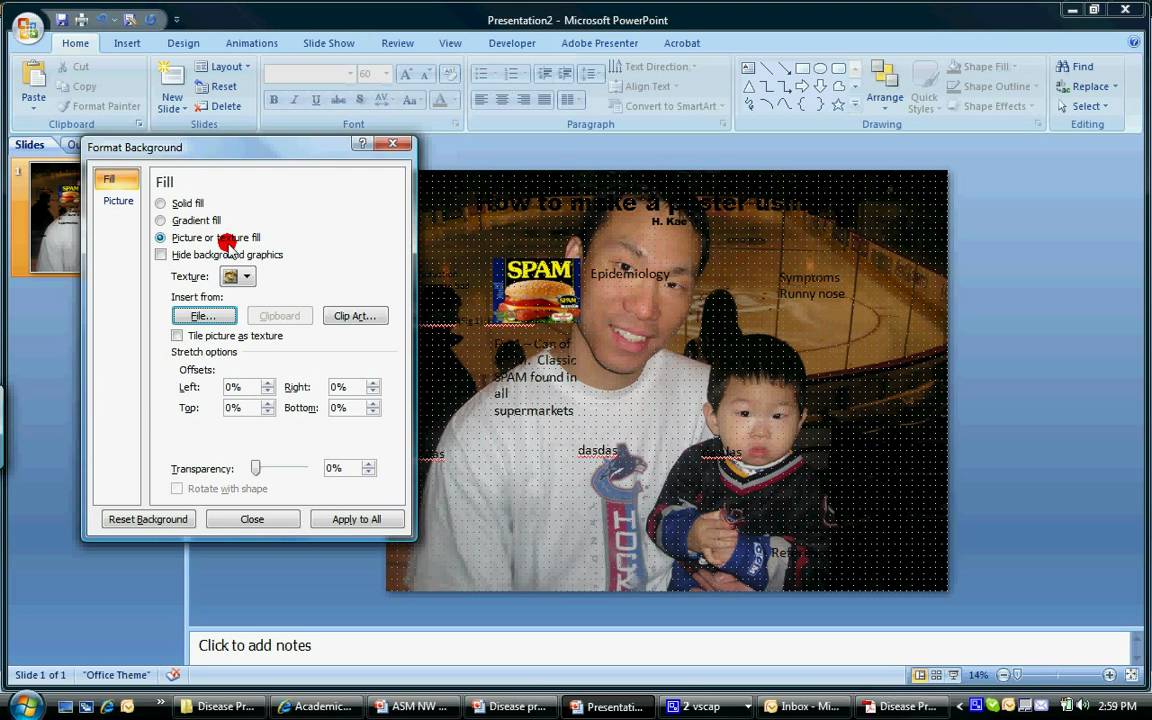Check Hide background graphics checkbox

pos(161,254)
